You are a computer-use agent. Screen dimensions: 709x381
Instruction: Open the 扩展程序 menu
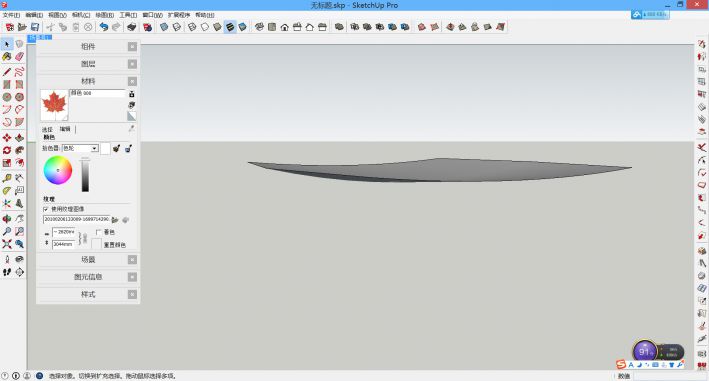click(x=179, y=15)
